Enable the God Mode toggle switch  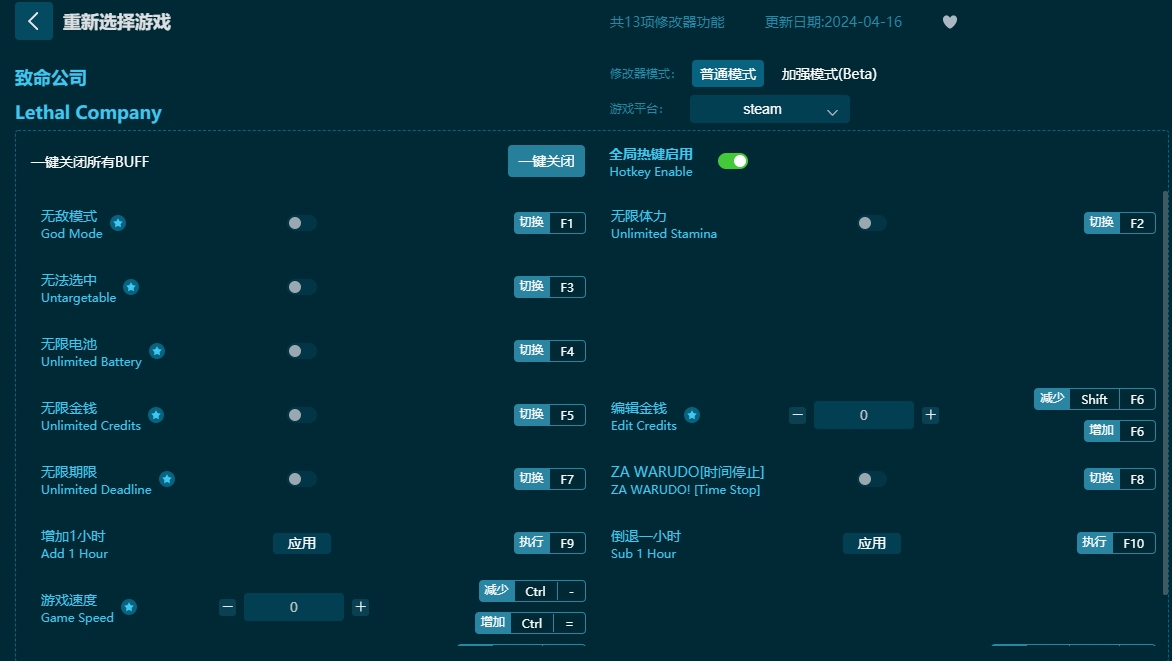coord(301,223)
